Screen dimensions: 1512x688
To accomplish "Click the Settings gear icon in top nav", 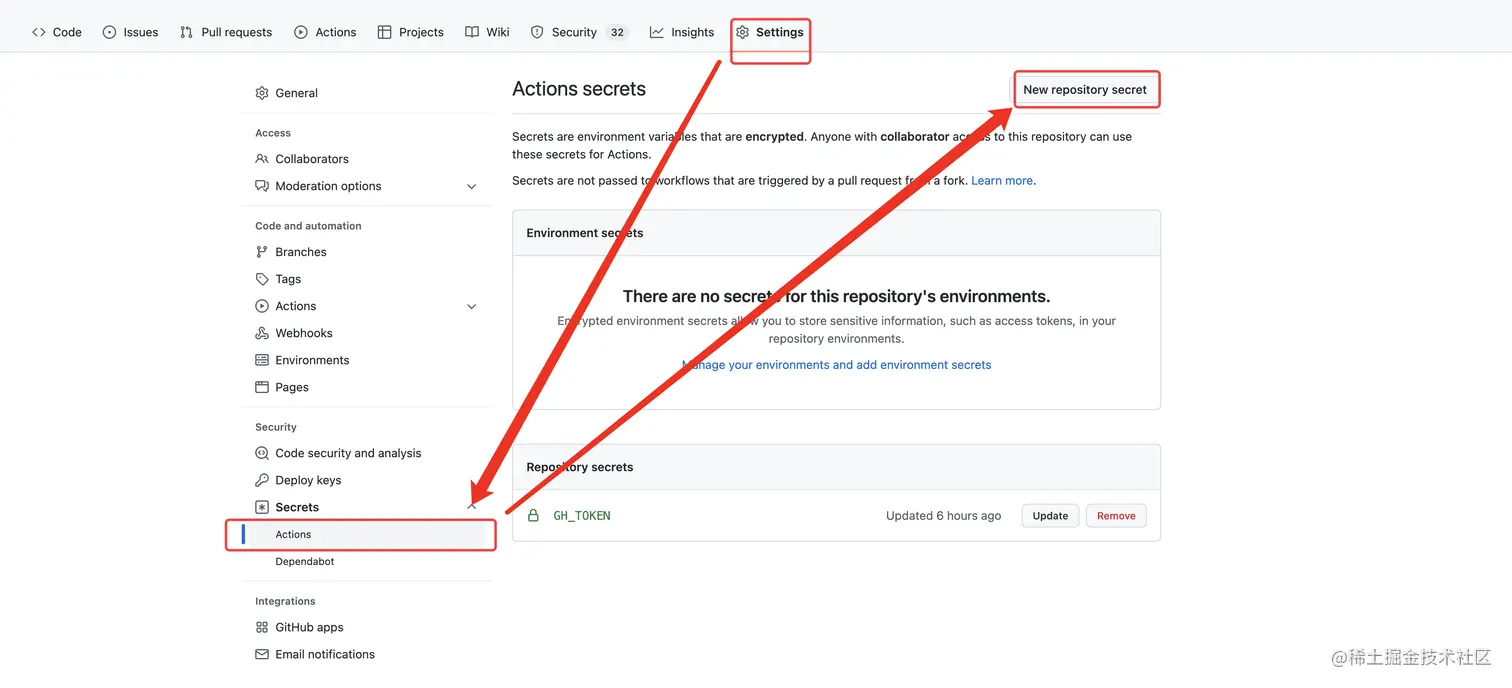I will 742,32.
